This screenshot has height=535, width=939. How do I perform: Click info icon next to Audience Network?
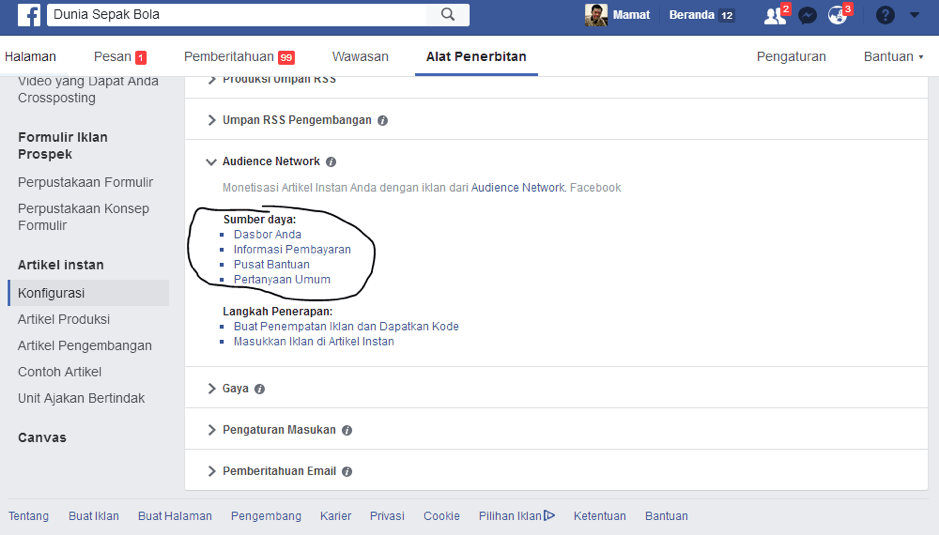click(x=331, y=162)
